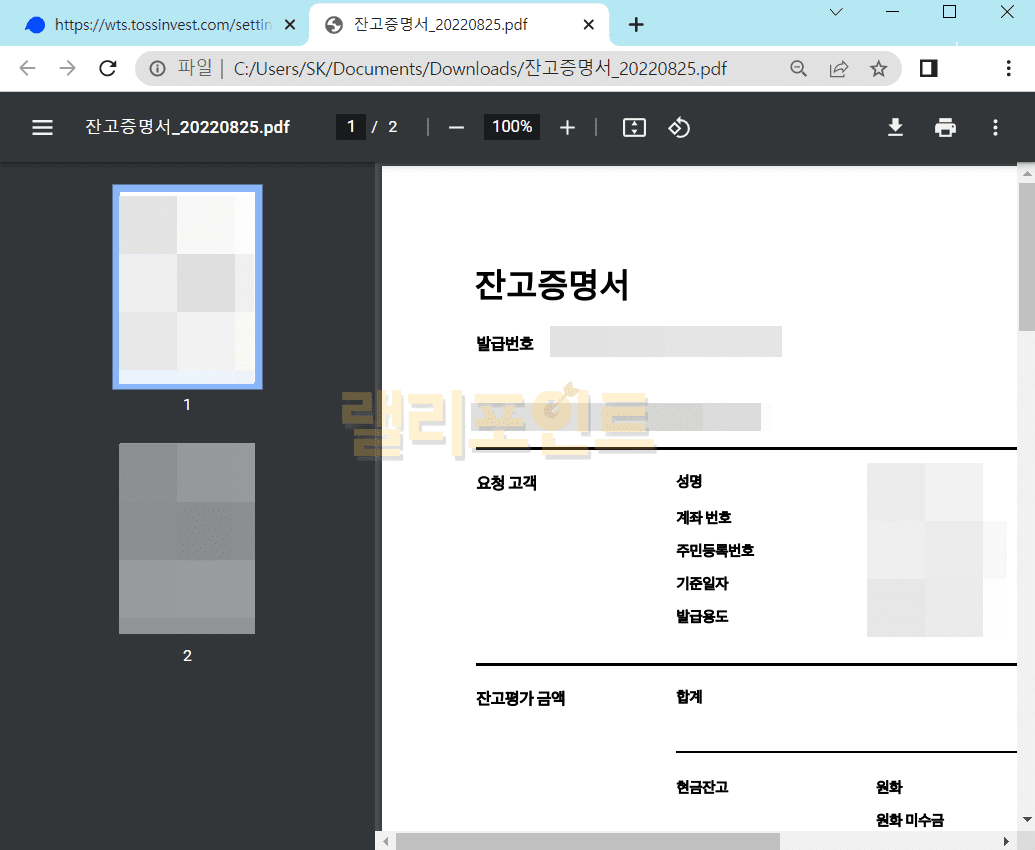The image size is (1035, 850).
Task: Print the PDF document
Action: (x=945, y=128)
